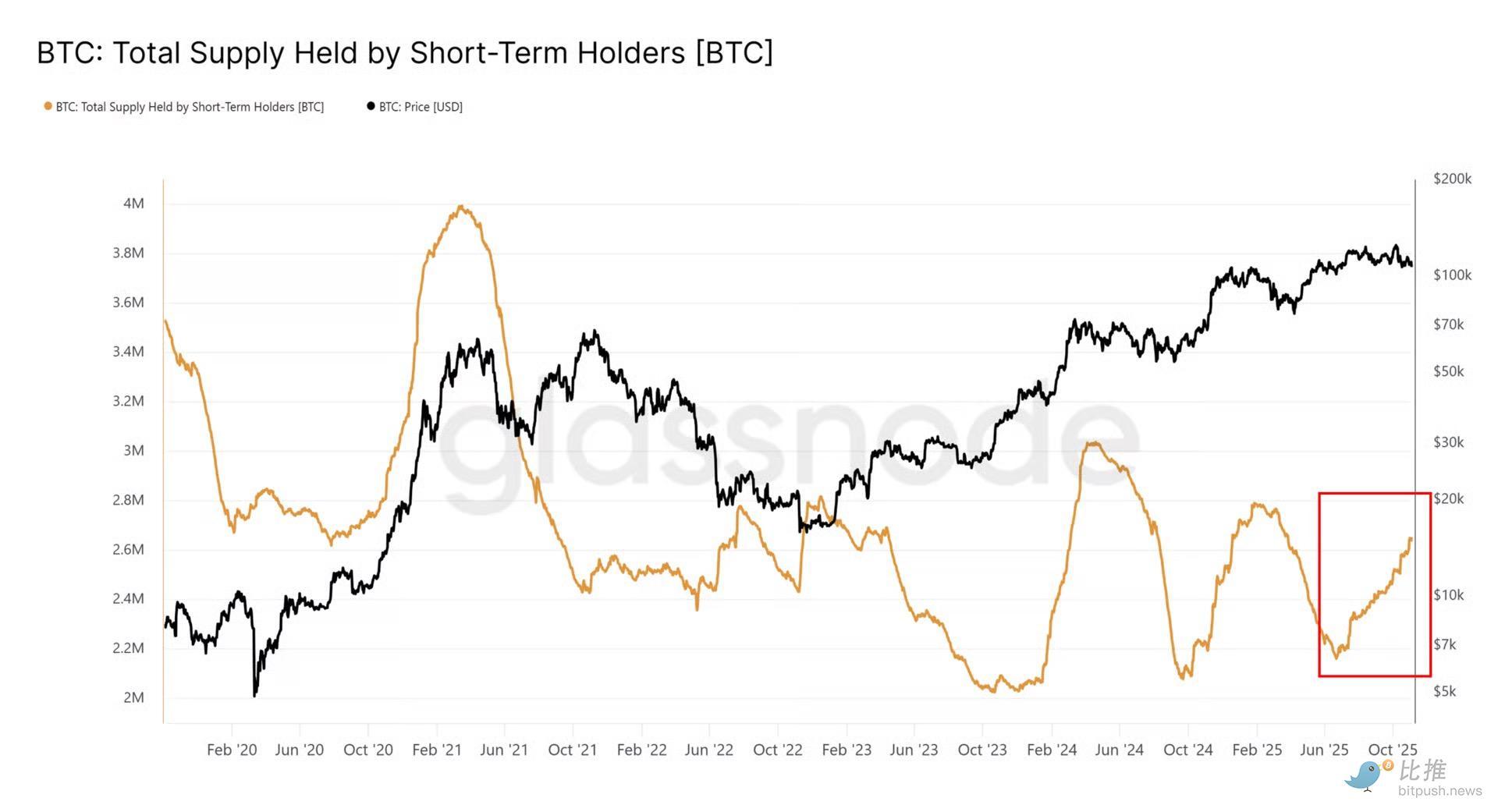Select the Feb '21 x-axis label
The height and width of the screenshot is (812, 1498).
click(436, 750)
